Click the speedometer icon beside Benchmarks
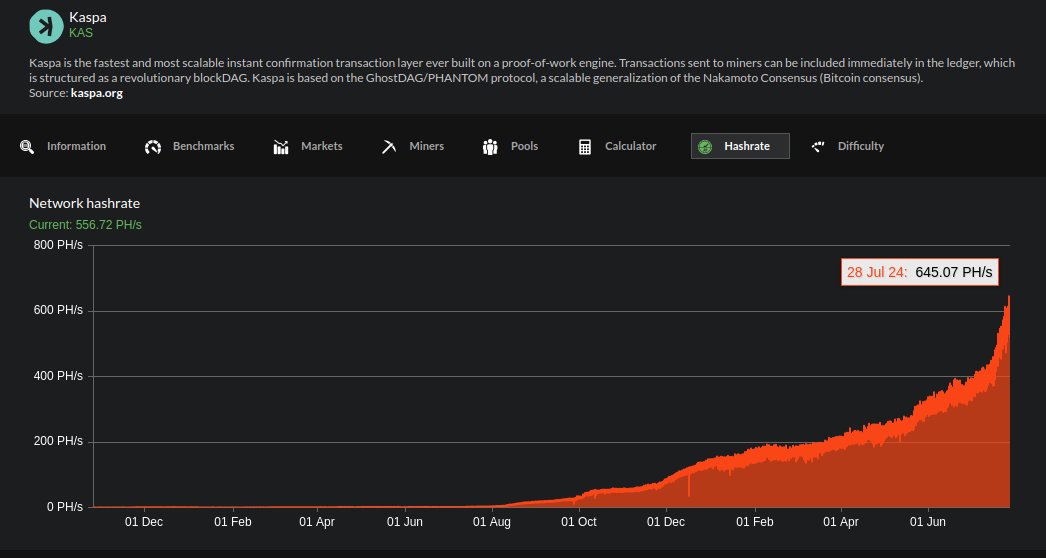Viewport: 1046px width, 558px height. pyautogui.click(x=153, y=147)
